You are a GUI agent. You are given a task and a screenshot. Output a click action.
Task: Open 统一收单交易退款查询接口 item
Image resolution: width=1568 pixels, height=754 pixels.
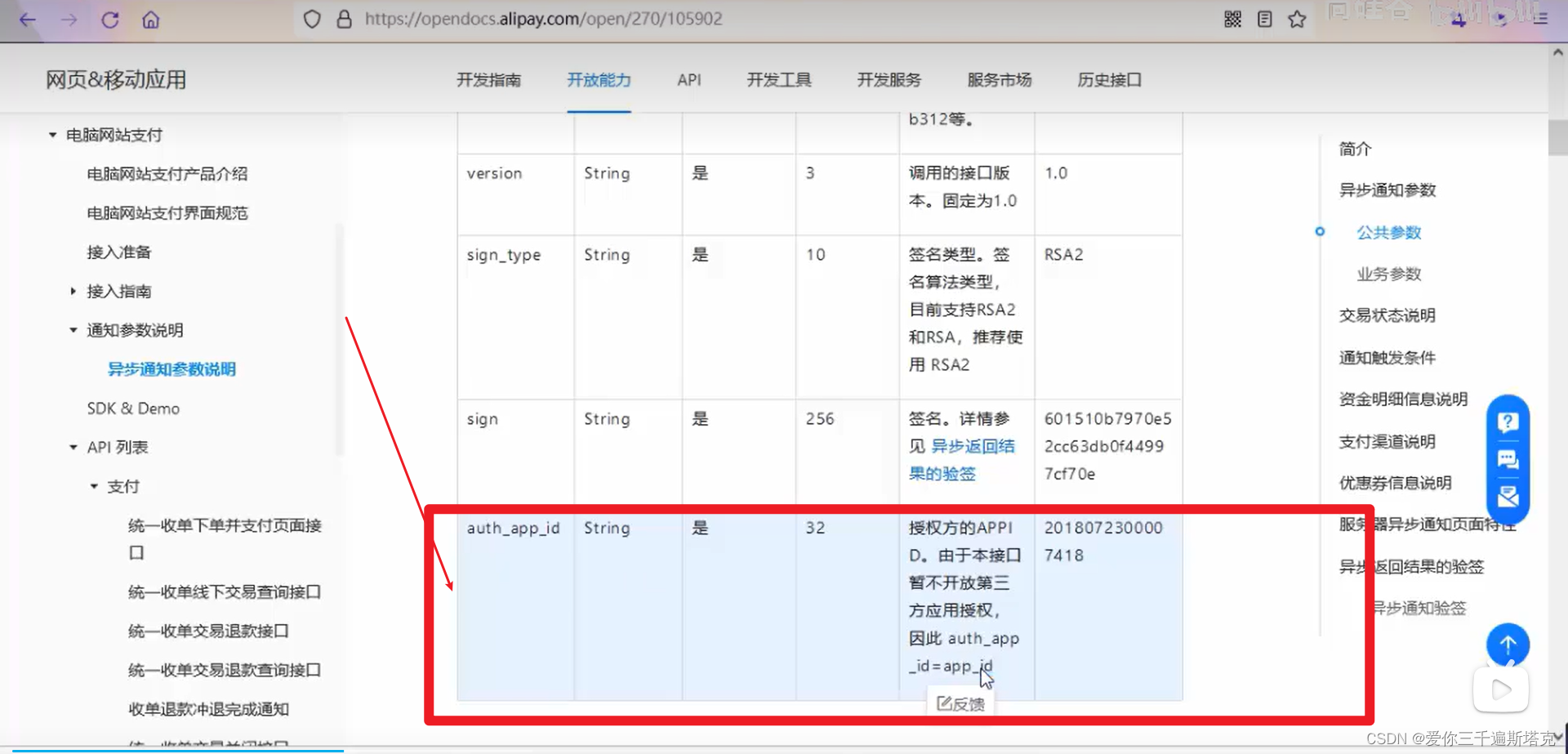pos(225,670)
